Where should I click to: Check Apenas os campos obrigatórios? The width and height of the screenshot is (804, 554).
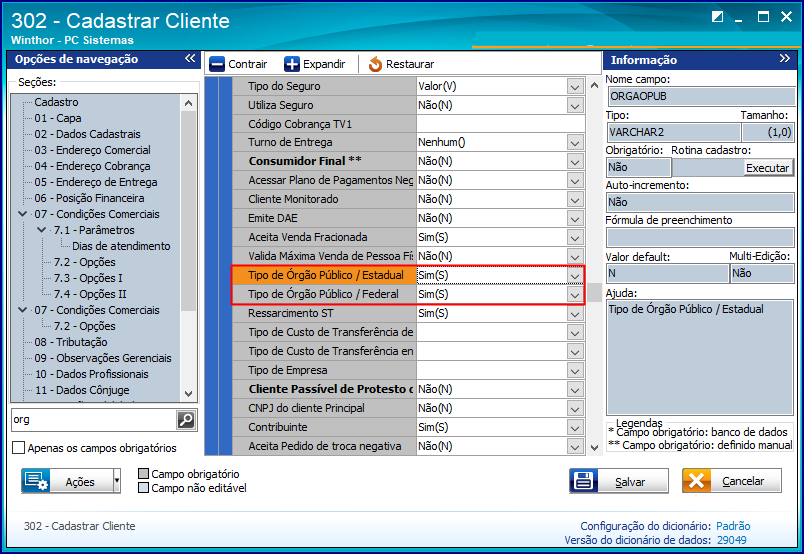click(18, 448)
